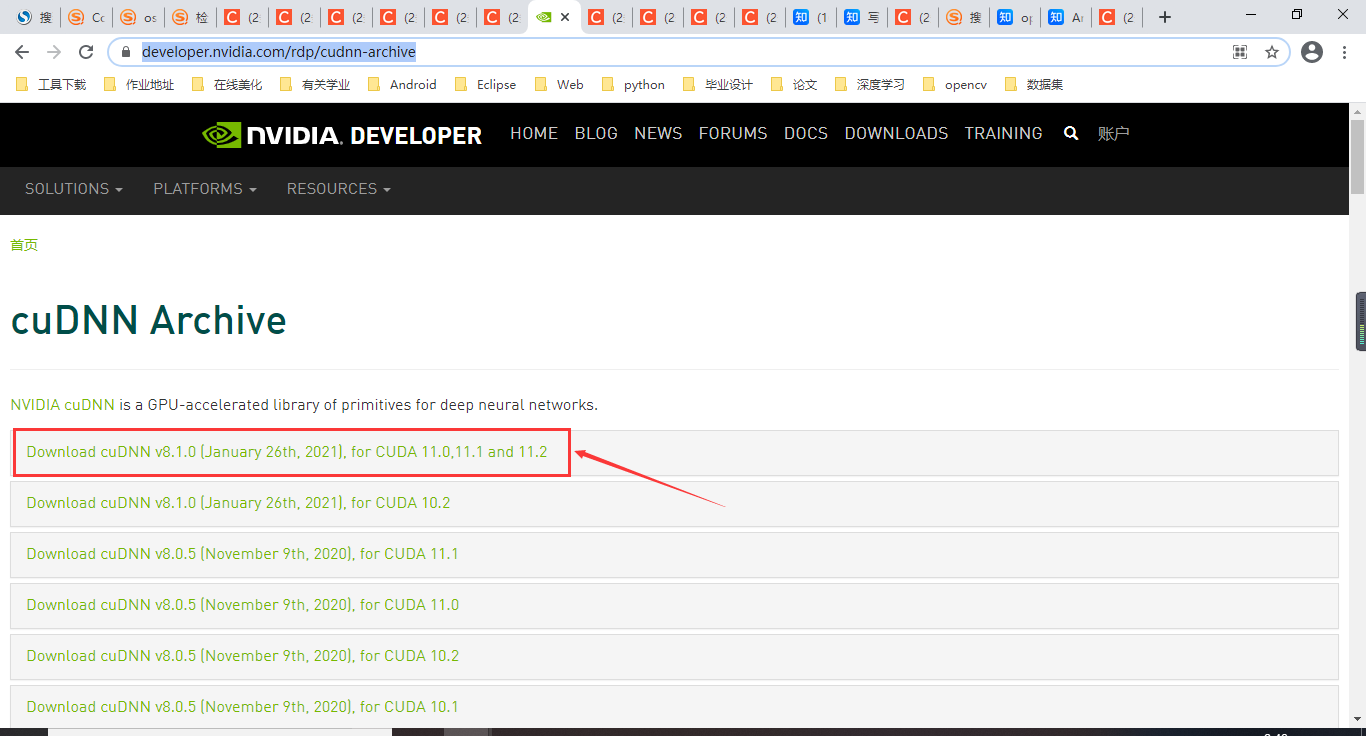The height and width of the screenshot is (736, 1366).
Task: Open 论文 bookmark folder
Action: (x=794, y=85)
